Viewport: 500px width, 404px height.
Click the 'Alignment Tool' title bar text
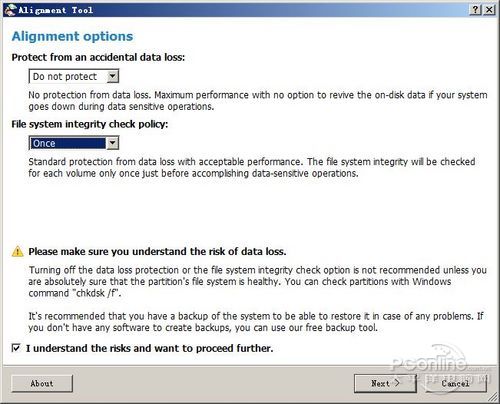pyautogui.click(x=55, y=10)
